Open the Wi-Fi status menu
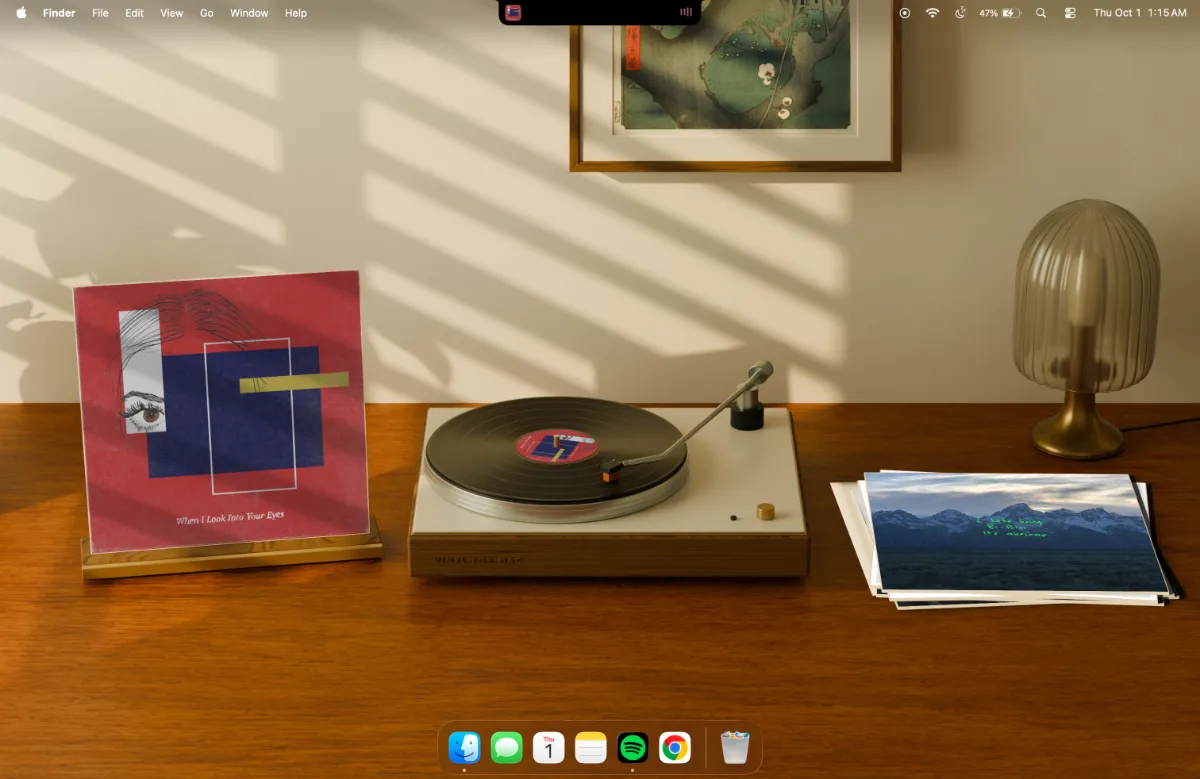Image resolution: width=1200 pixels, height=779 pixels. click(932, 13)
